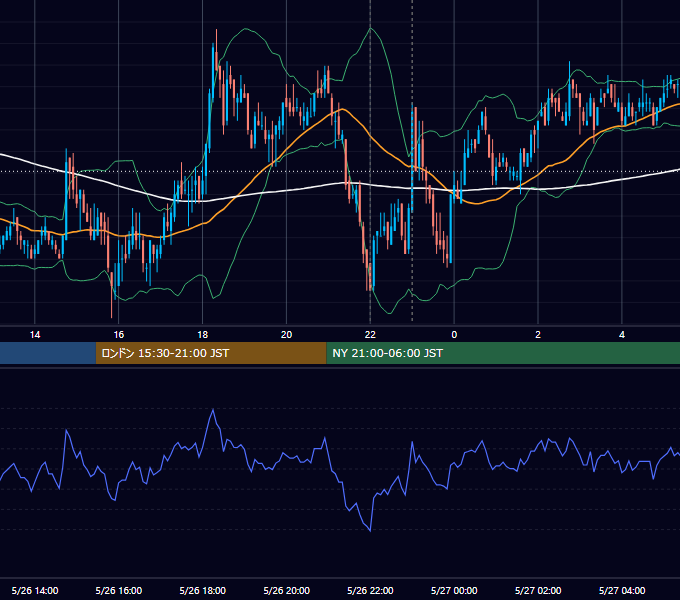The width and height of the screenshot is (680, 600).
Task: Click the 16 hour label on chart axis
Action: click(x=118, y=335)
